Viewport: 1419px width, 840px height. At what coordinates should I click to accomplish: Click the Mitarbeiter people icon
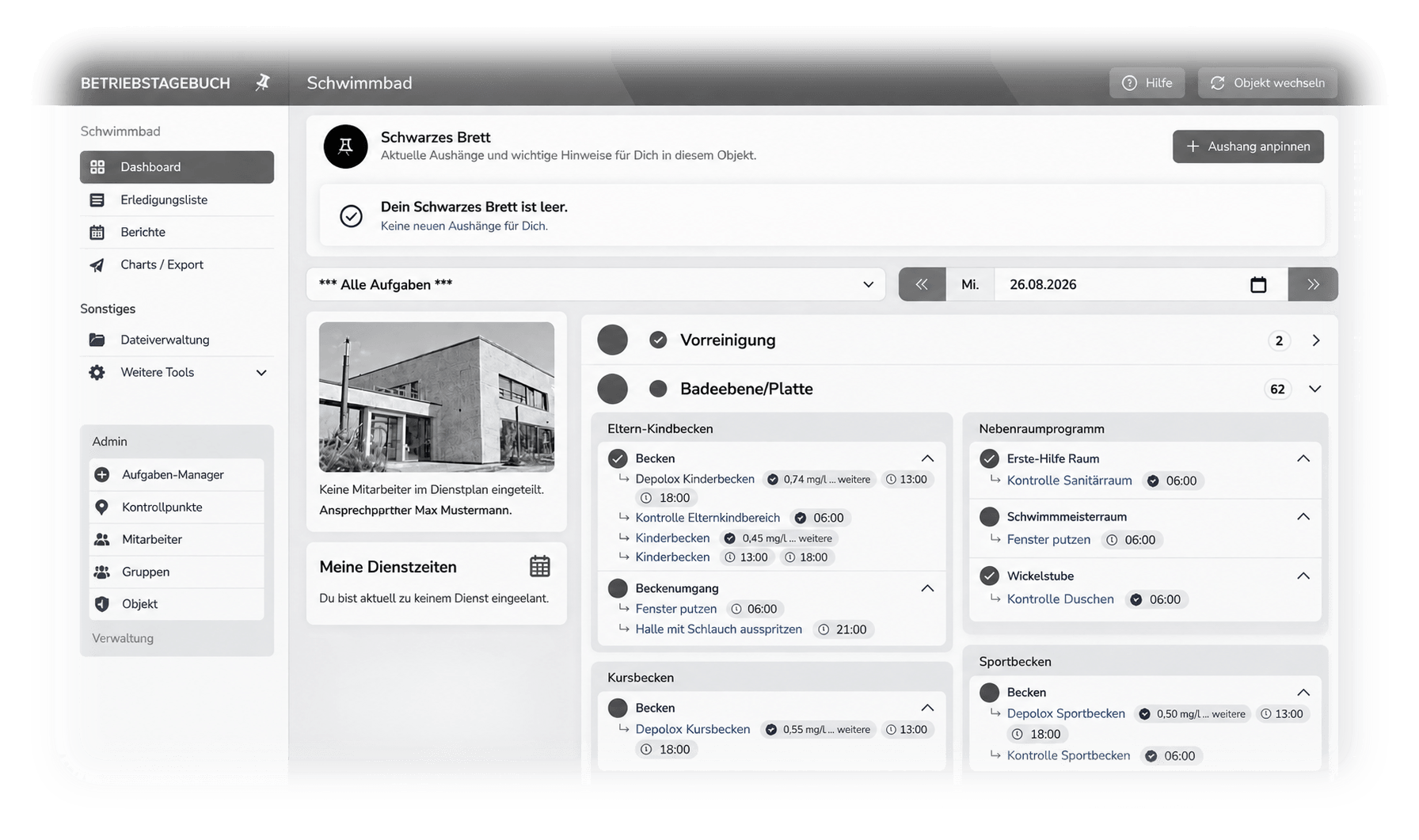[102, 539]
